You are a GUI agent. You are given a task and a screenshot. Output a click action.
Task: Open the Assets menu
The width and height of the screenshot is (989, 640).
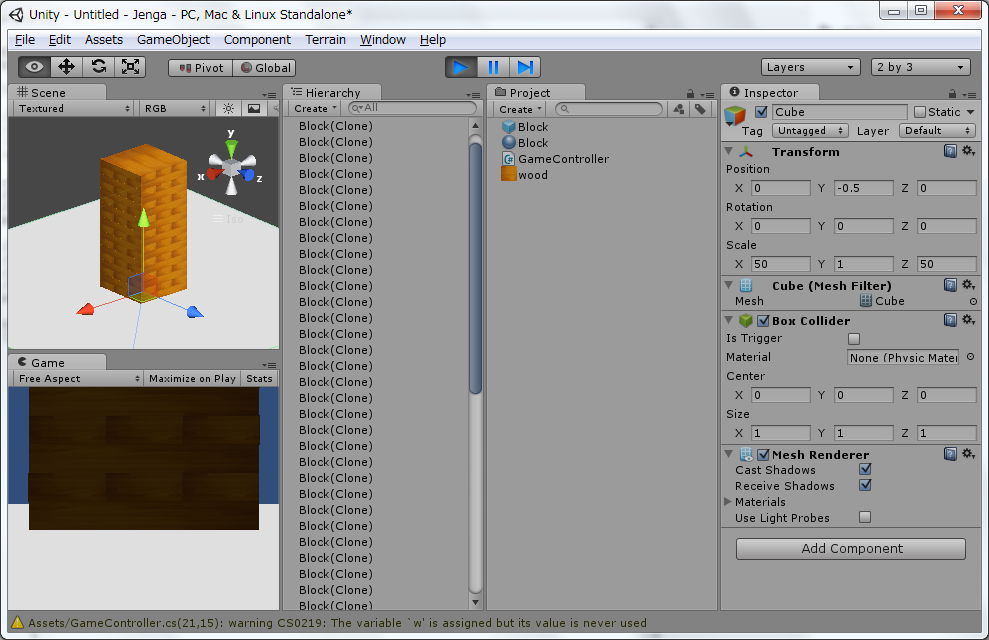pyautogui.click(x=104, y=39)
